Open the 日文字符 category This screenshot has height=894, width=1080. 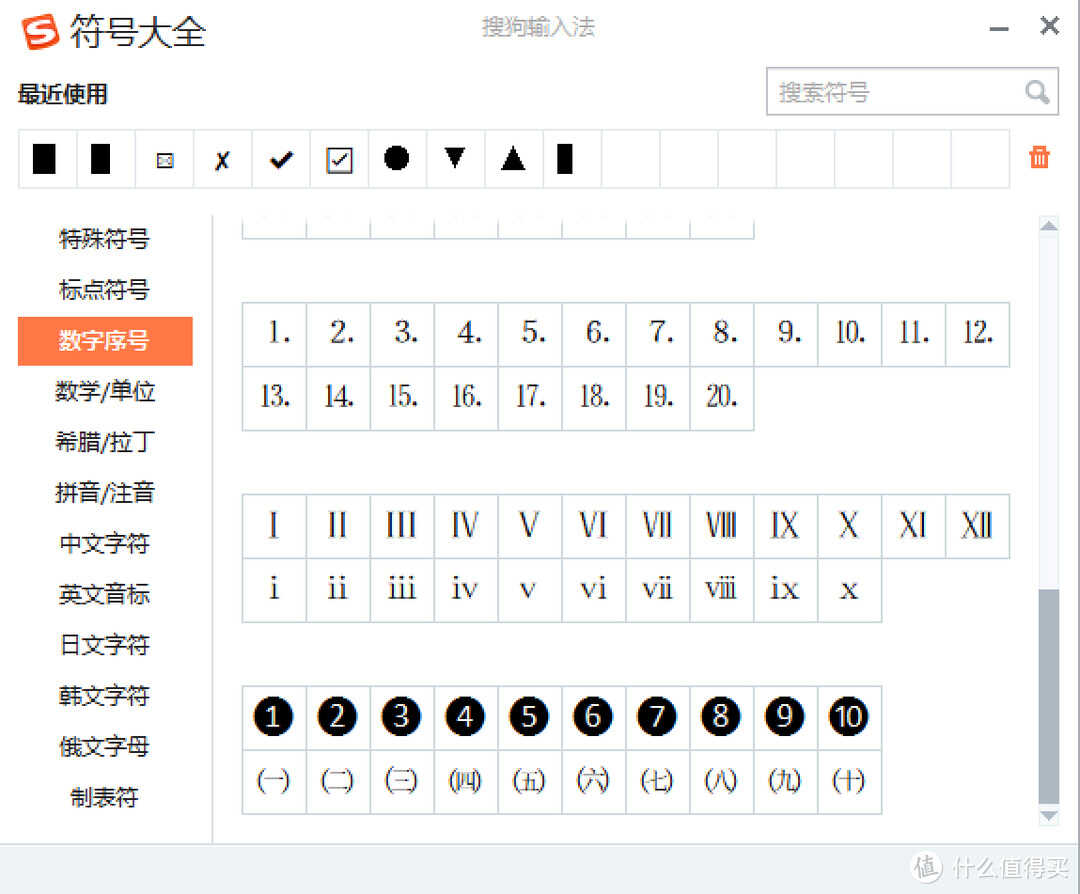105,645
